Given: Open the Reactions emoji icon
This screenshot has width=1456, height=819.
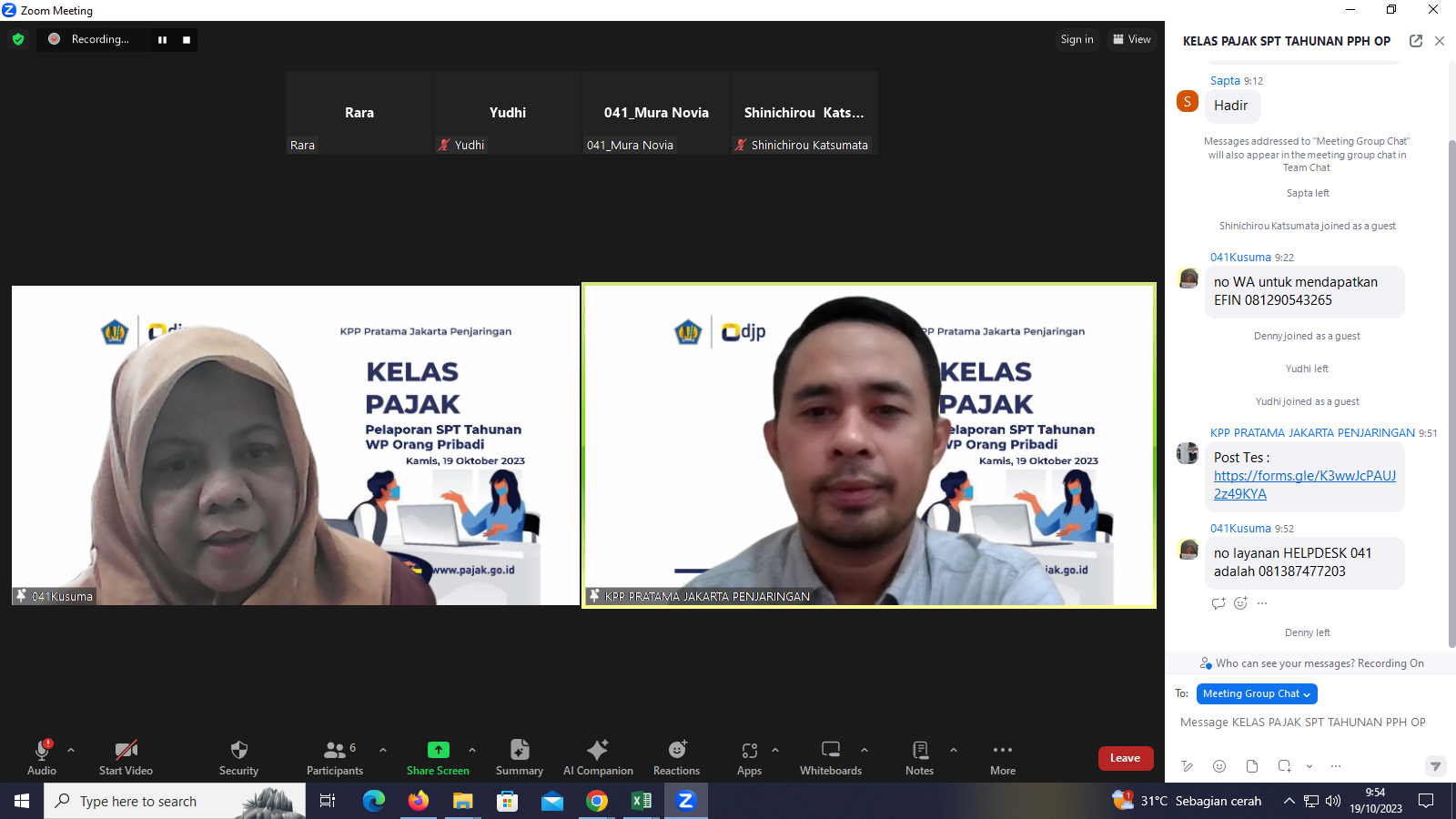Looking at the screenshot, I should click(676, 750).
